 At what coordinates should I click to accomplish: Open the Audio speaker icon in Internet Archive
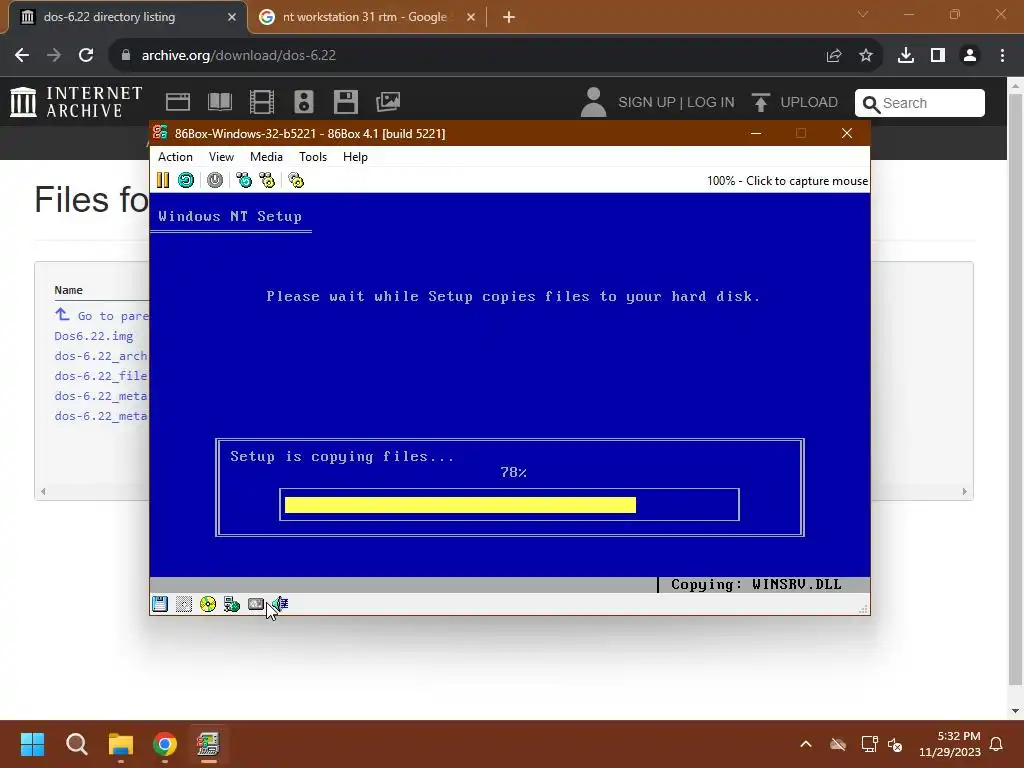click(x=304, y=102)
